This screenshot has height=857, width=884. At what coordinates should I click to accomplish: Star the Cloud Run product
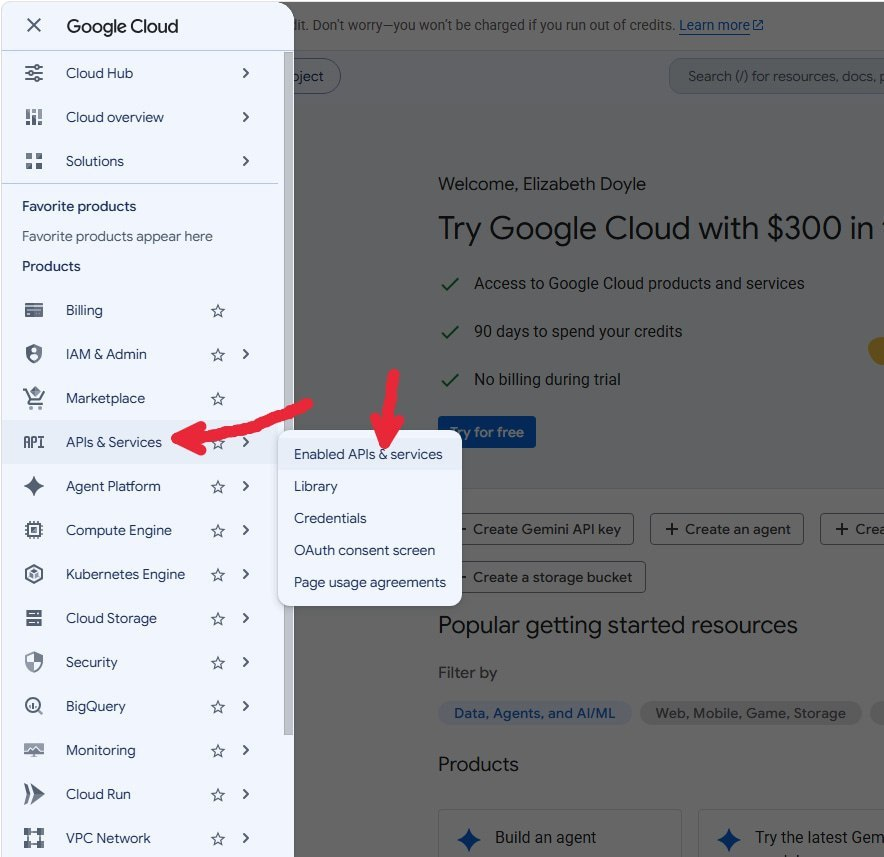tap(218, 794)
